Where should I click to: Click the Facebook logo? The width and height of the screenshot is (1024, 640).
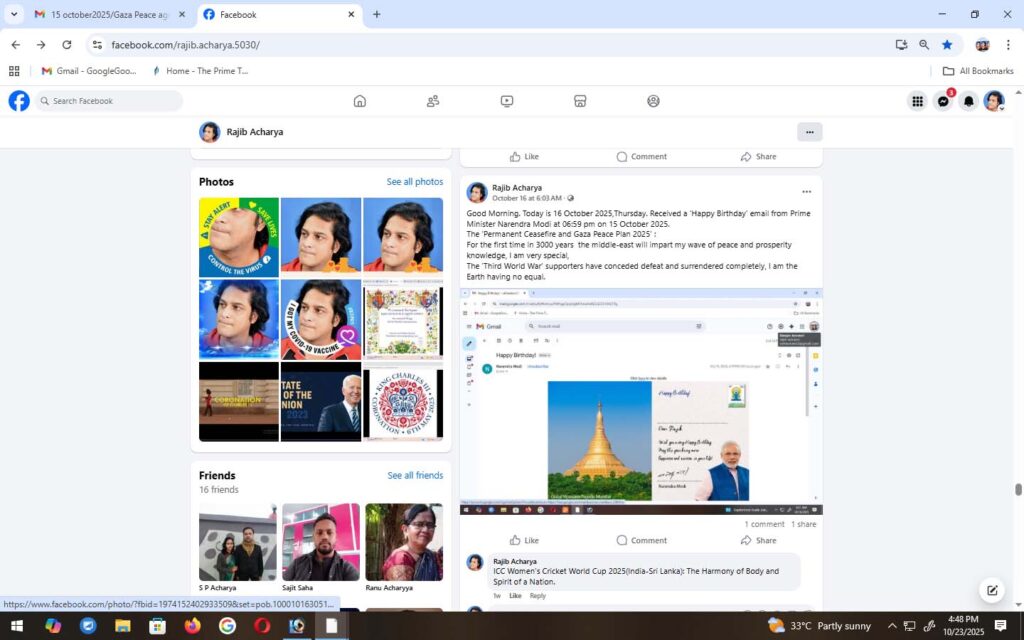click(19, 101)
